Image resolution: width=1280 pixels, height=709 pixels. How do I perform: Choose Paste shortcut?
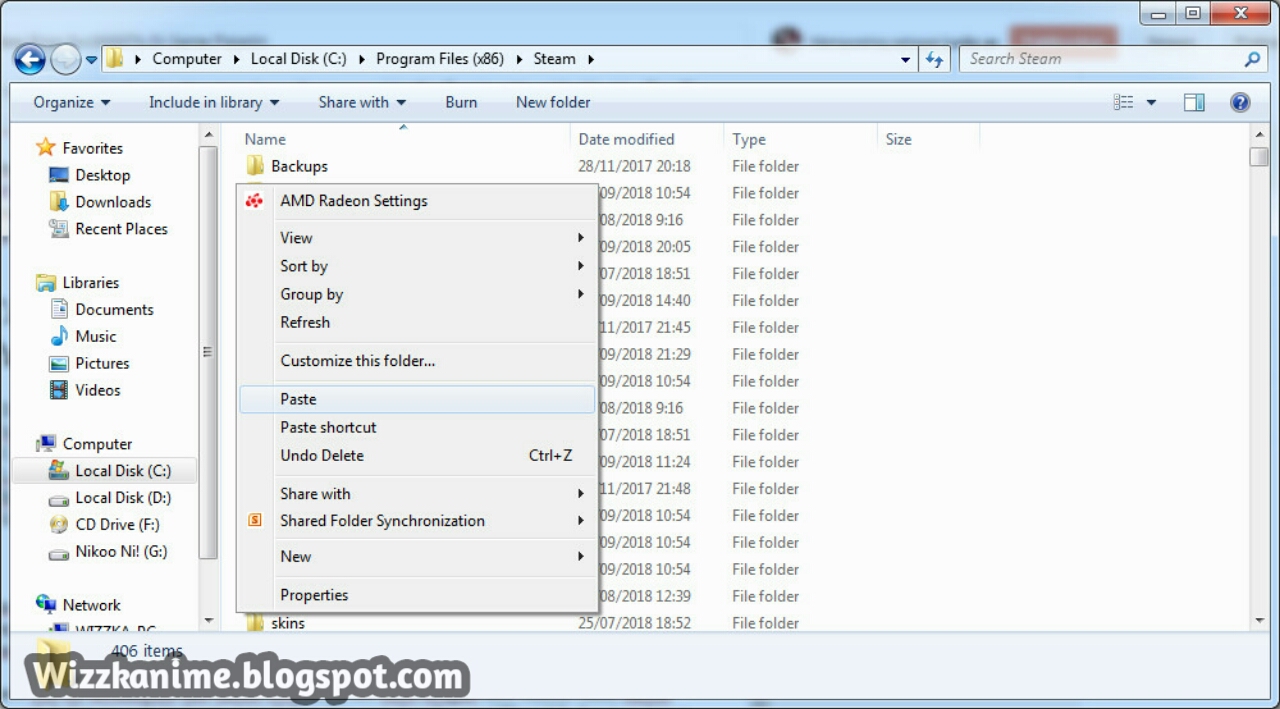click(417, 427)
